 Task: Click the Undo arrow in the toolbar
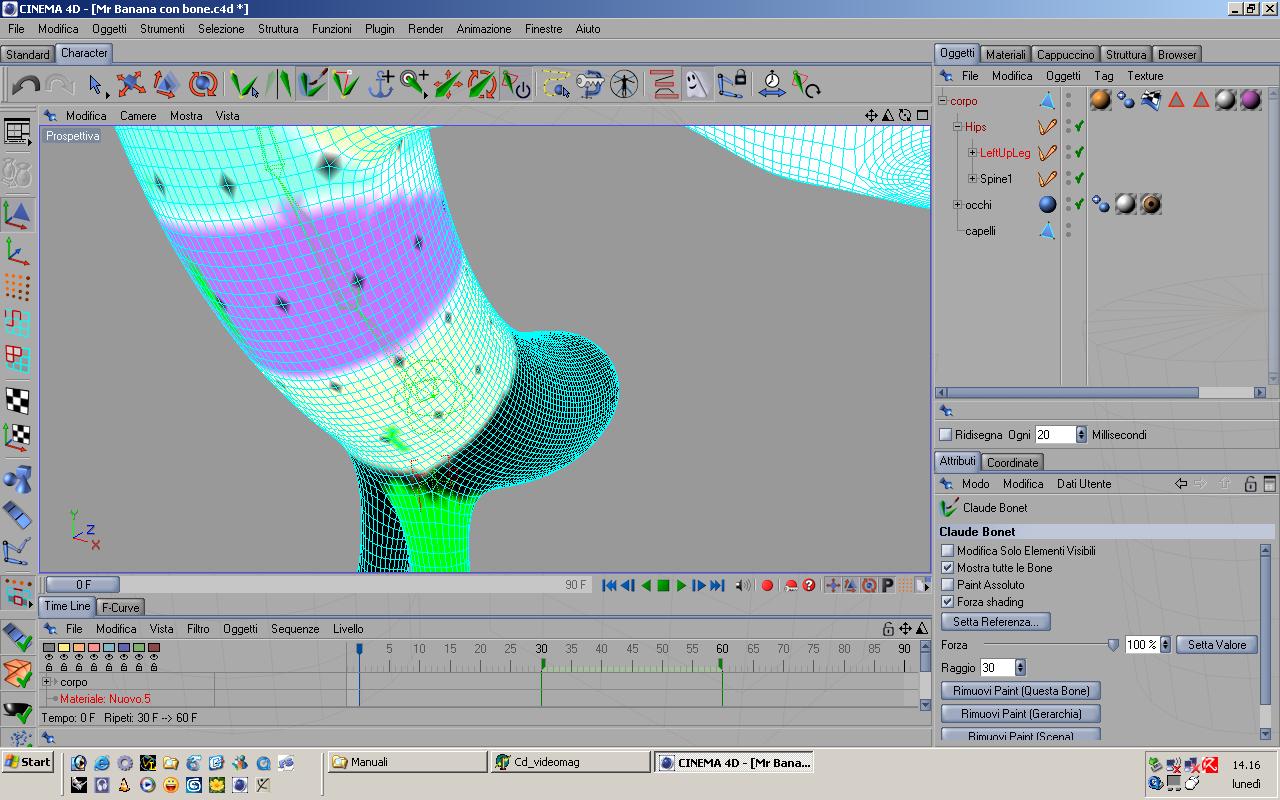25,85
